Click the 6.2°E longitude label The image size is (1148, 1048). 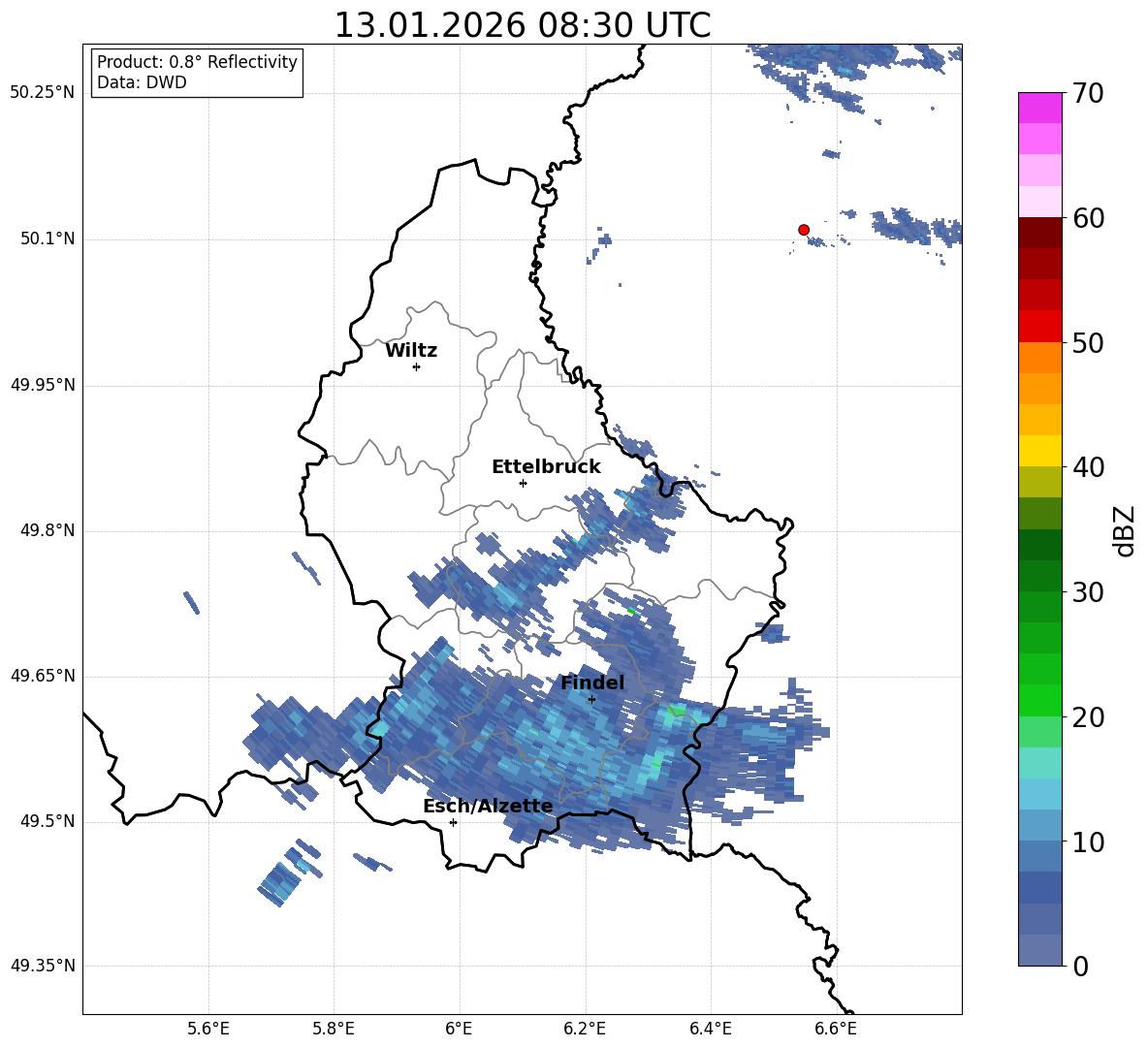coord(585,1029)
